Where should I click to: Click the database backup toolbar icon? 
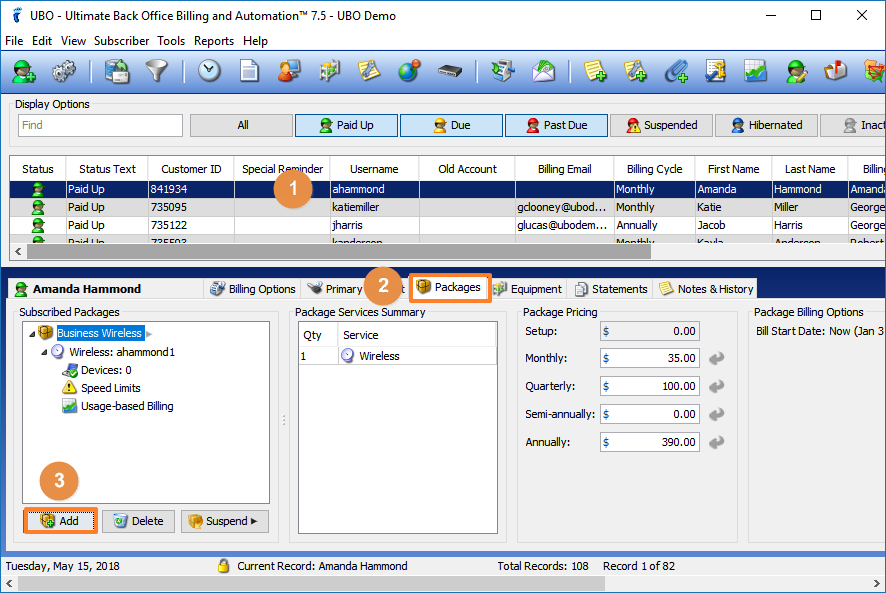[x=116, y=72]
